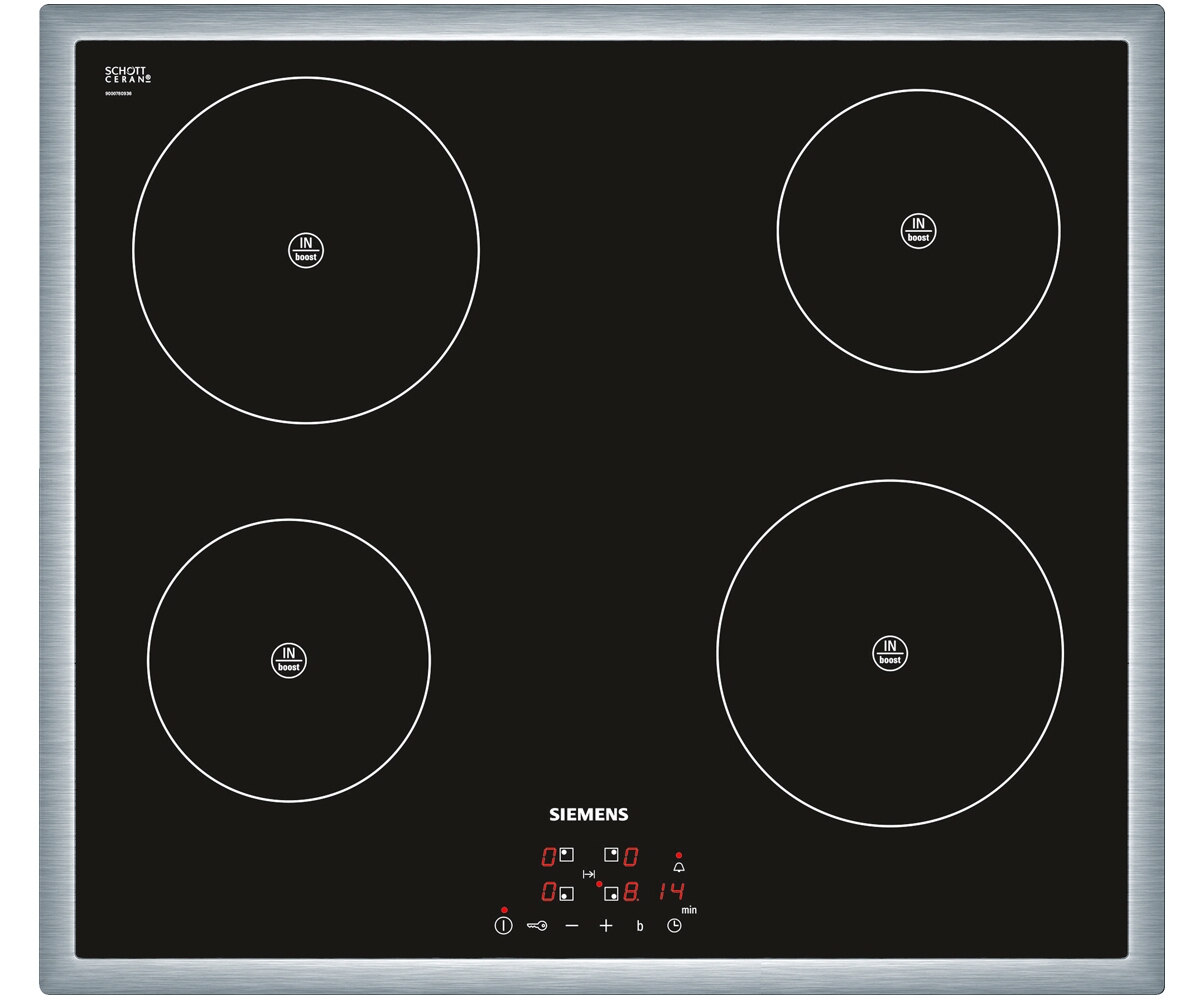The image size is (1200, 1000).
Task: Tap the rear-left heat level display '0'
Action: (549, 857)
